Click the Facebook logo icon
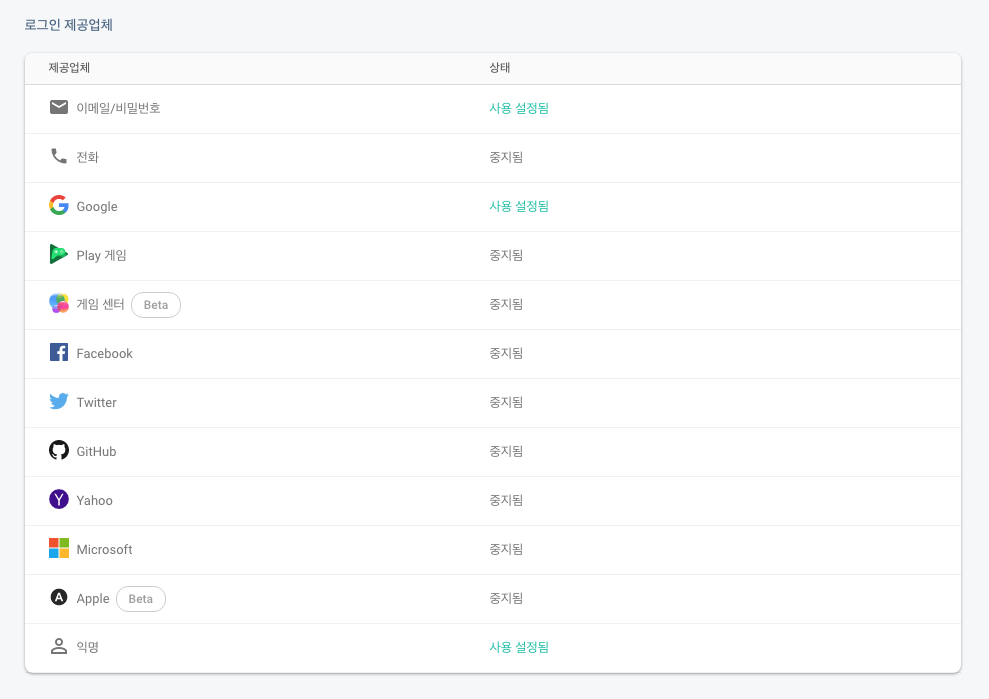This screenshot has width=989, height=699. pos(59,352)
